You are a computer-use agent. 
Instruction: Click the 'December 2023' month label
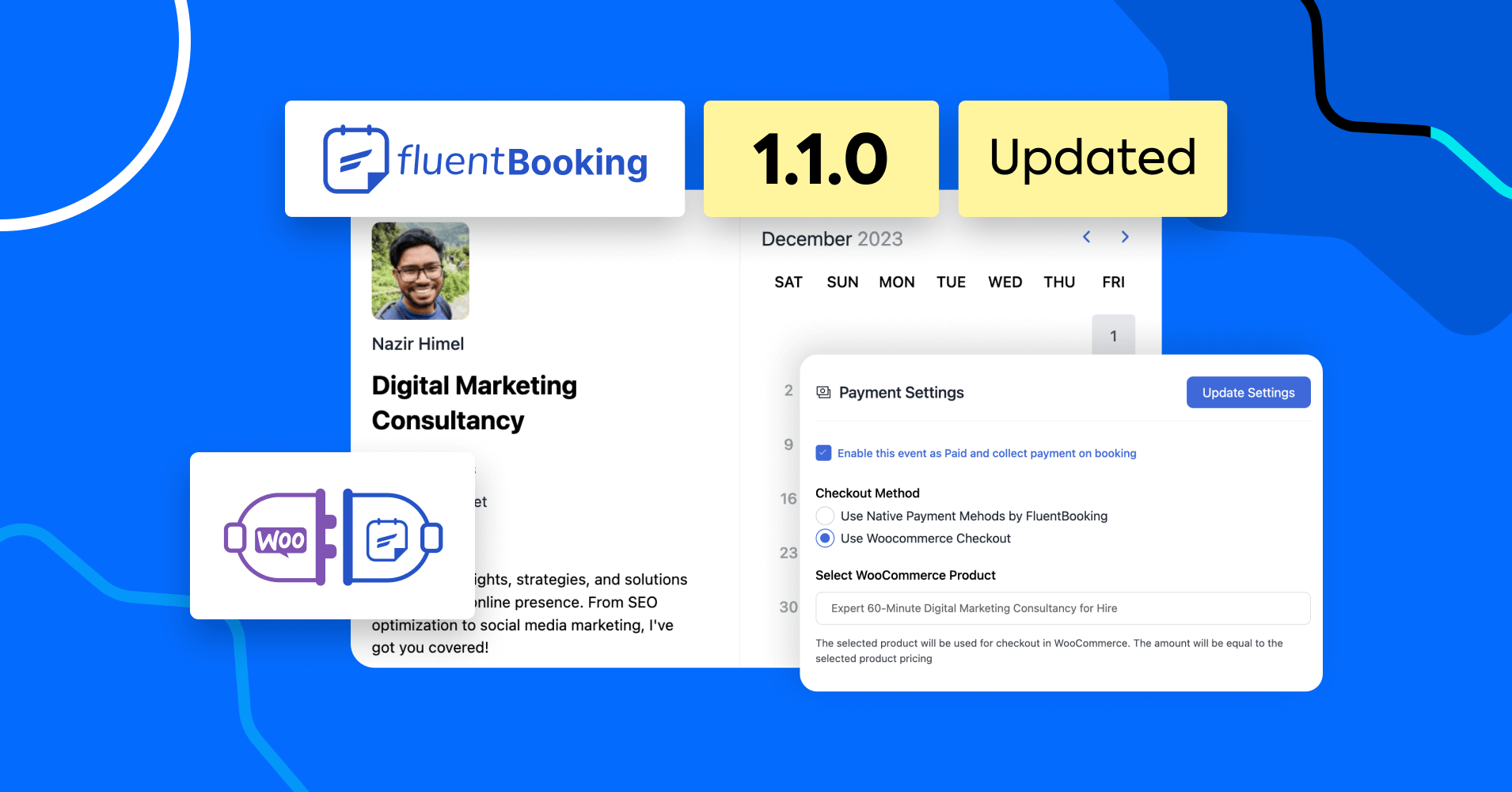tap(832, 239)
